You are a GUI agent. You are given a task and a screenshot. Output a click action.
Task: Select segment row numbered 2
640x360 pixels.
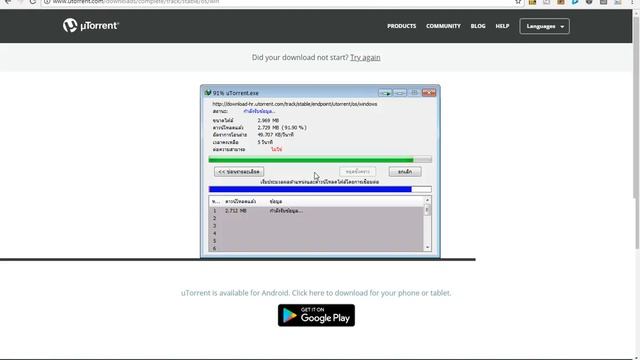click(316, 218)
